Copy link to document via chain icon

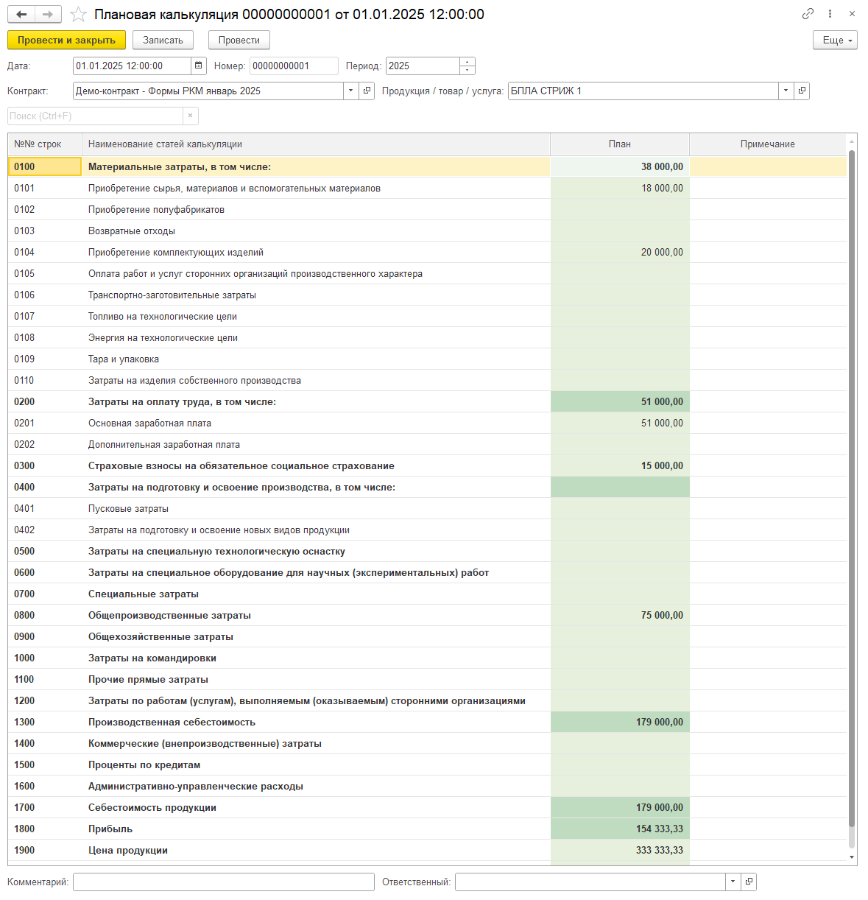point(808,14)
